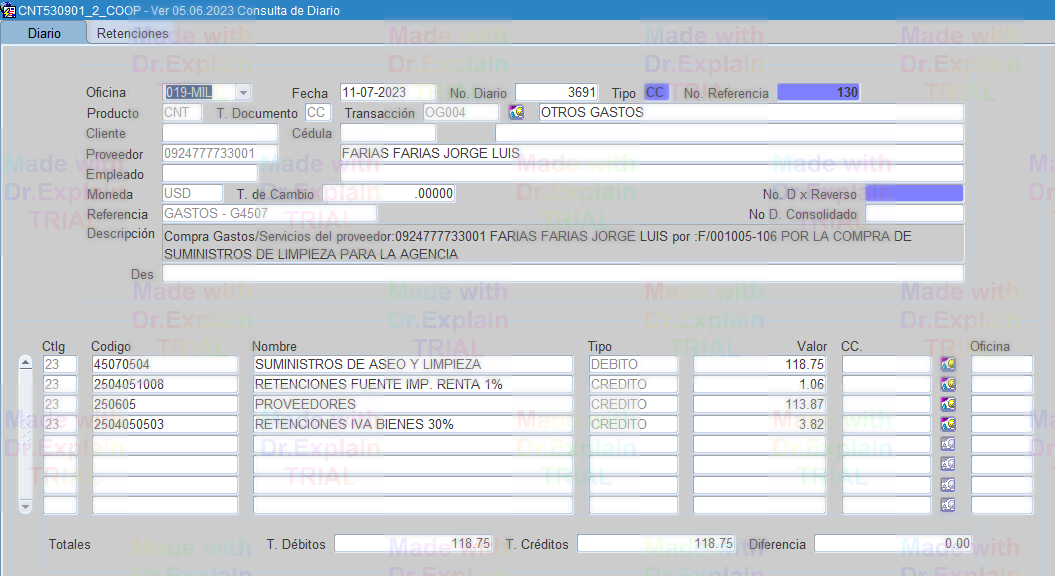
Task: Select the Diario tab
Action: click(44, 33)
